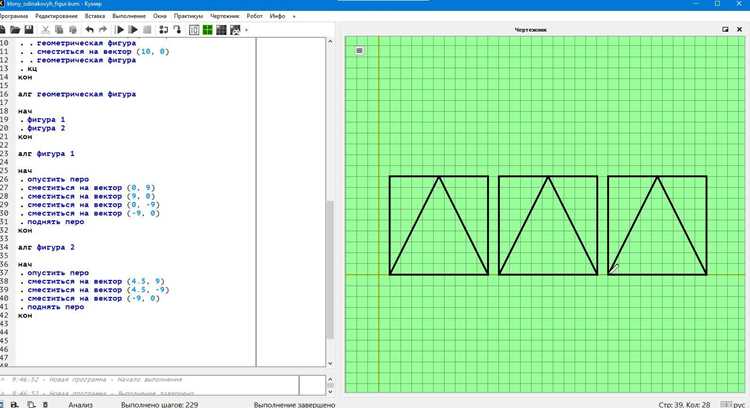Open the Окна menu
This screenshot has width=750, height=408.
160,16
